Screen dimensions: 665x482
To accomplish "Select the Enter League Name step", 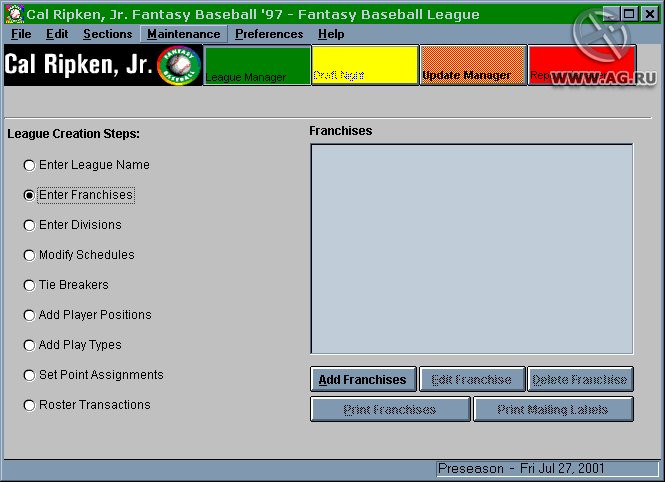I will pos(86,165).
